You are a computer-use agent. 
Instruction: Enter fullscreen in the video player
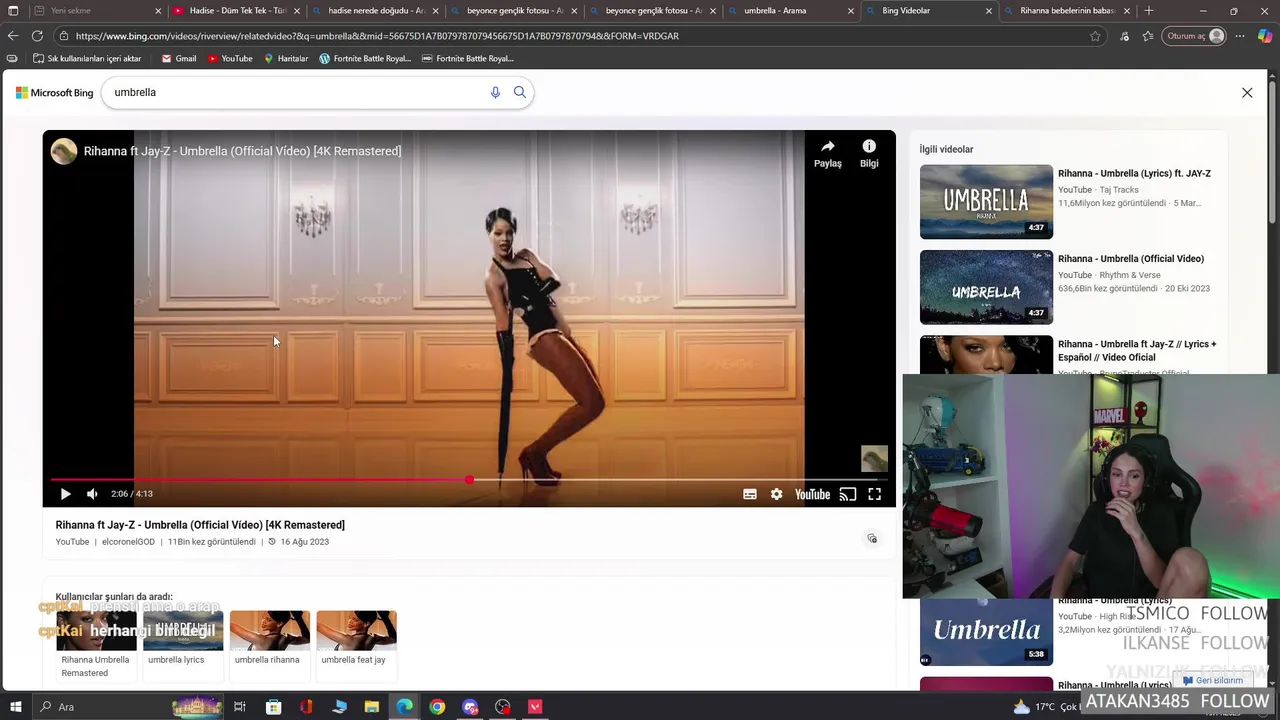[x=874, y=494]
